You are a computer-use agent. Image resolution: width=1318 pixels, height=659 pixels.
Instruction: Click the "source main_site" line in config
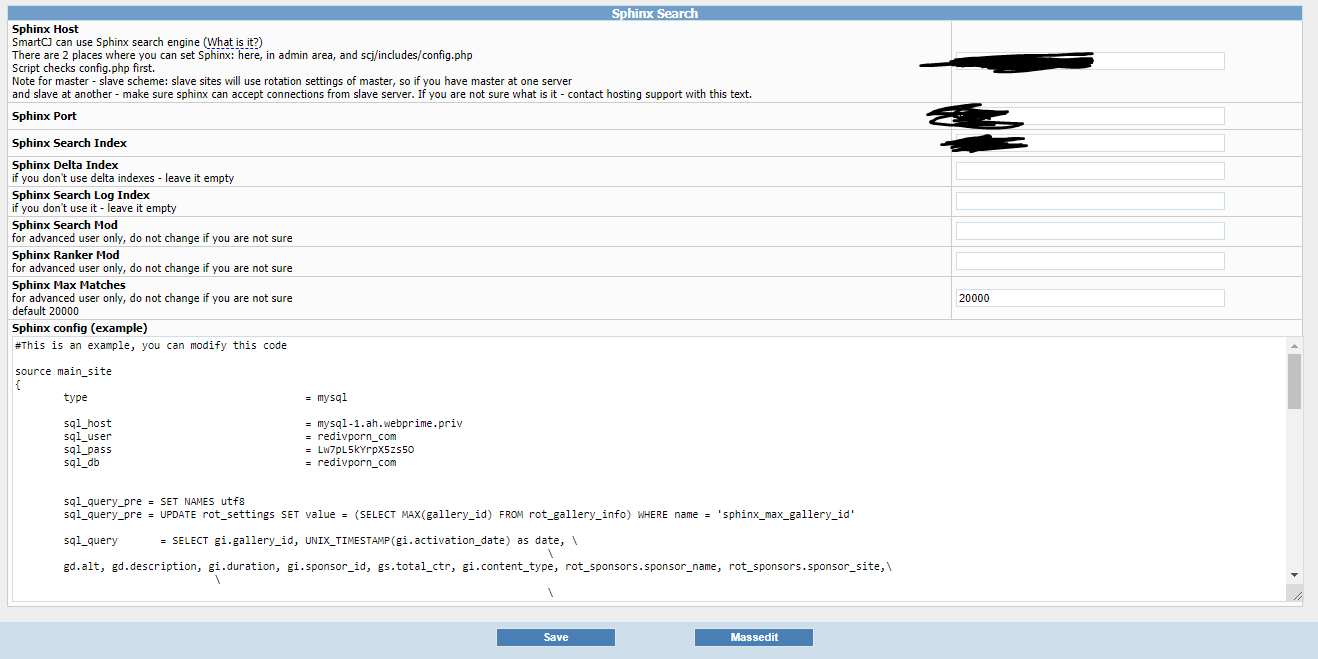pyautogui.click(x=64, y=371)
